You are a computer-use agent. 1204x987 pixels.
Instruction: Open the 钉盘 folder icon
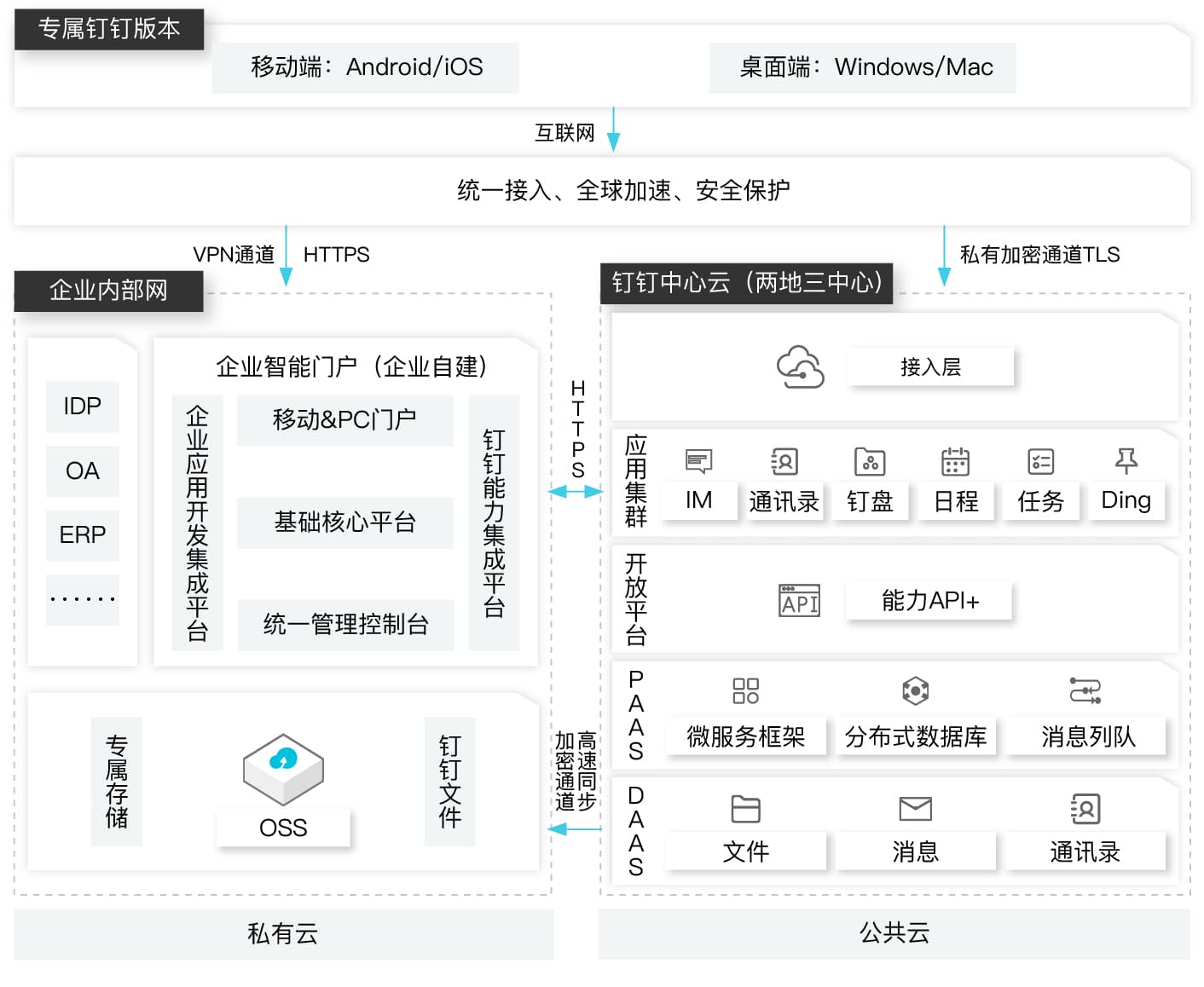pos(870,461)
